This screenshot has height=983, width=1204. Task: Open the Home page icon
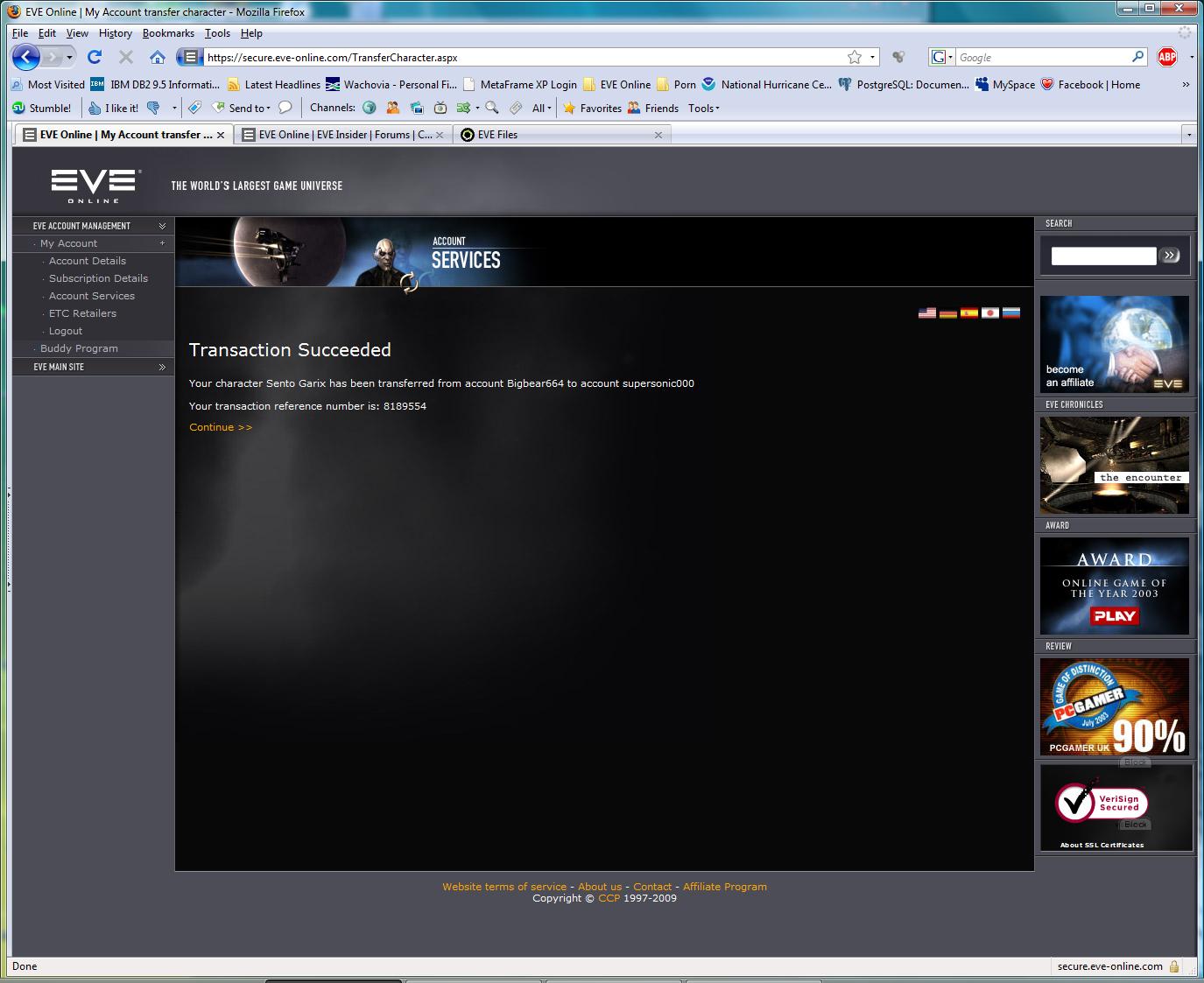[158, 58]
